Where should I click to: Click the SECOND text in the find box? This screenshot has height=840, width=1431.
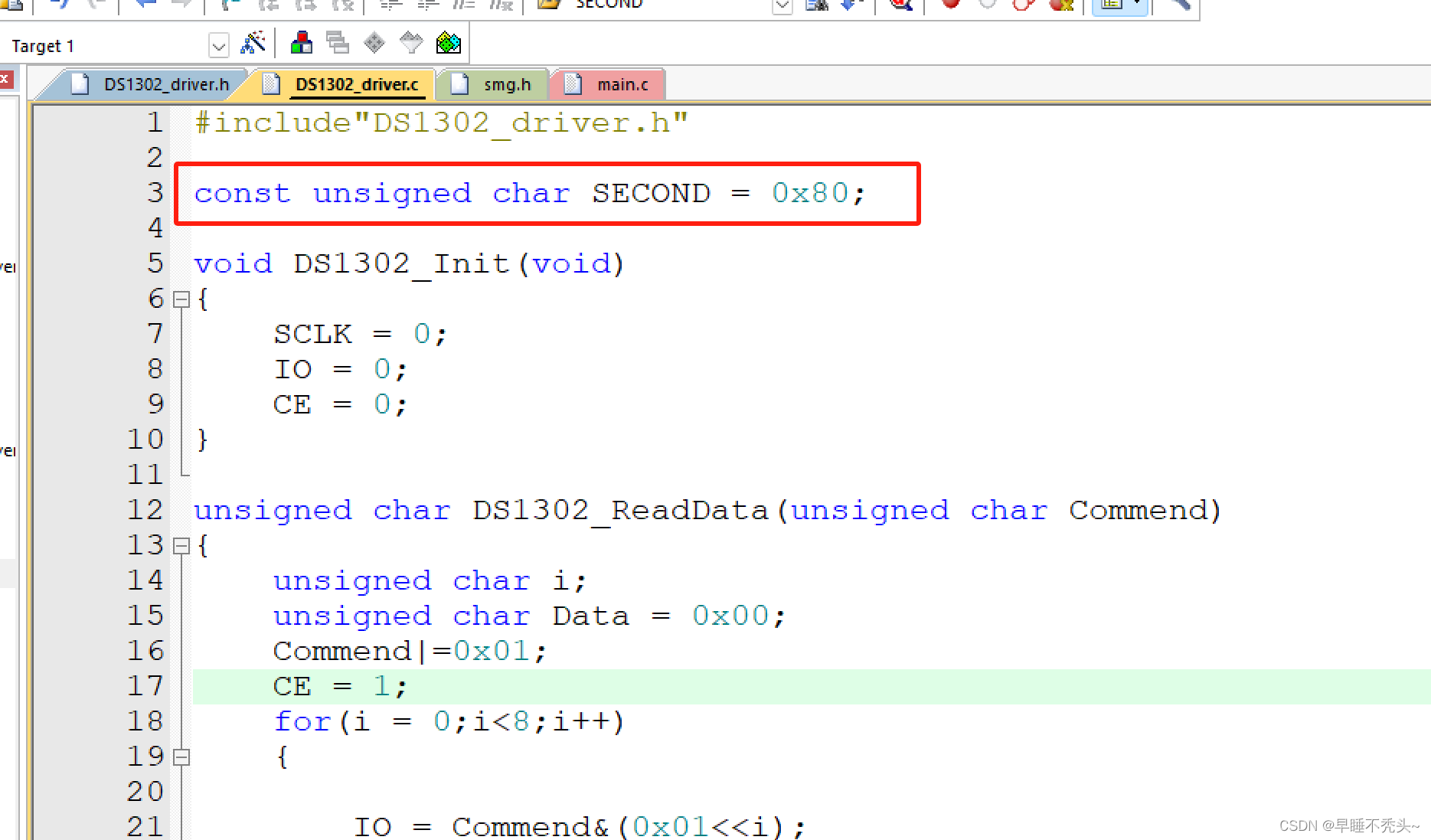click(x=609, y=4)
